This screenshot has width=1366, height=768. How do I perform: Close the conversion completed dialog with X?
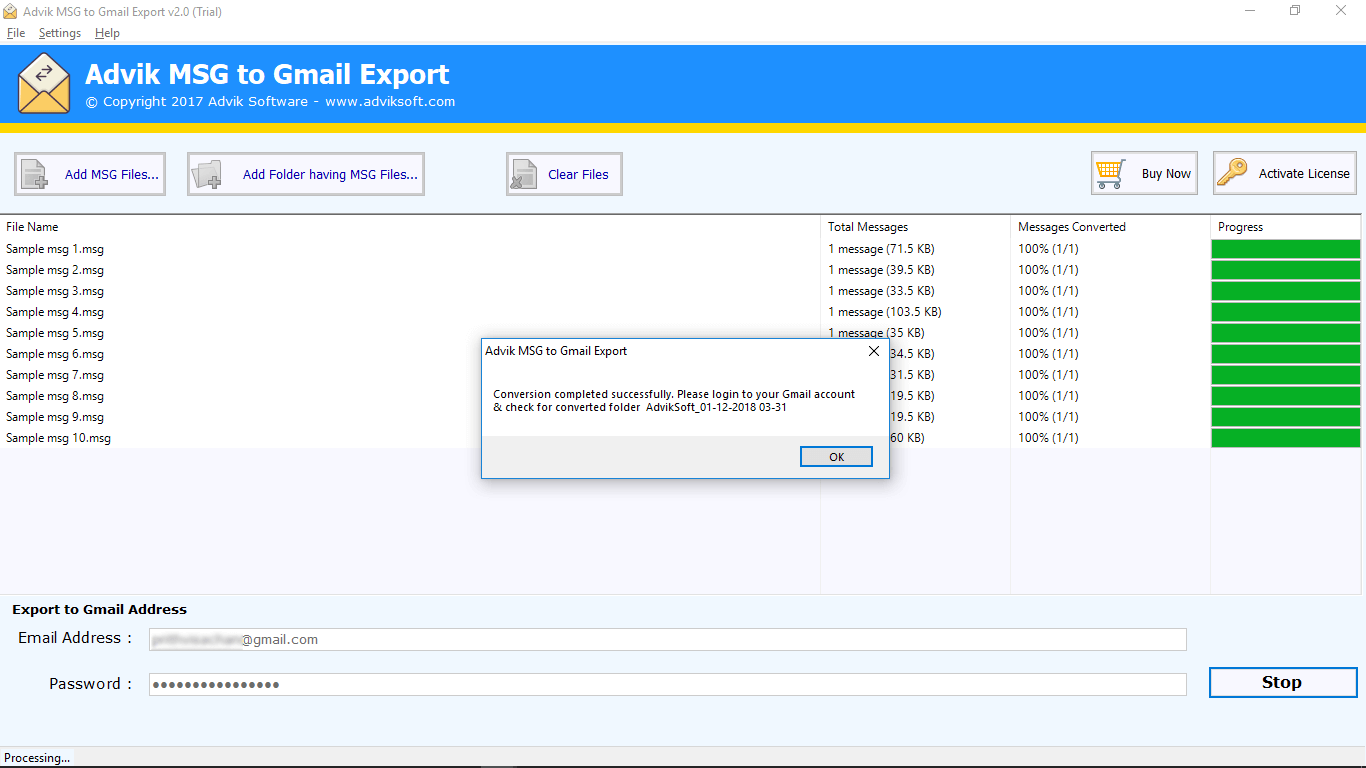tap(874, 351)
